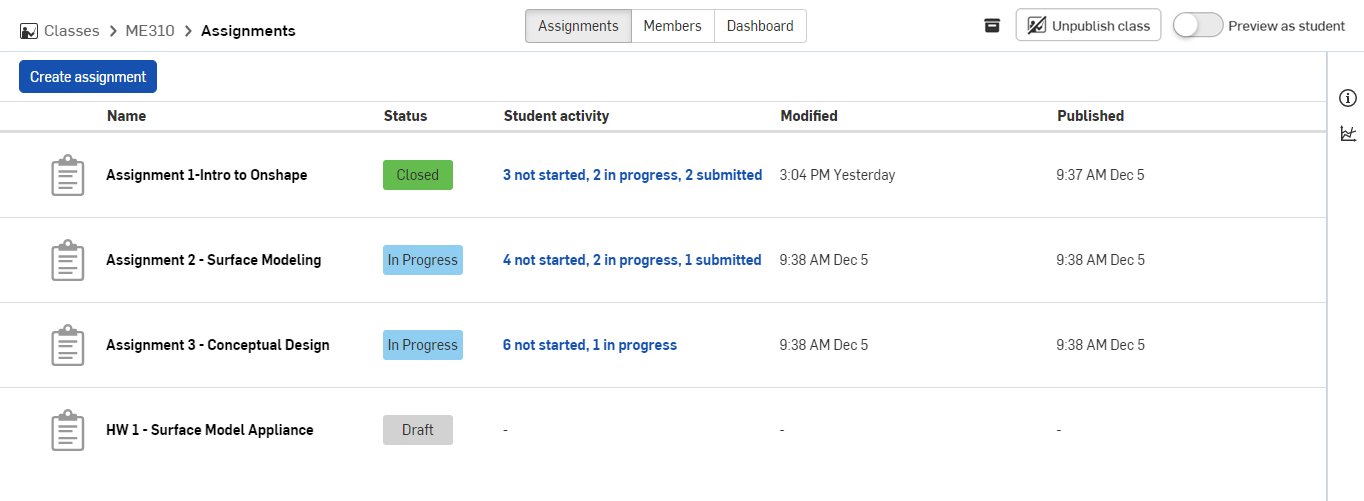1364x501 pixels.
Task: Click the Assignment 3 clipboard icon
Action: [x=66, y=345]
